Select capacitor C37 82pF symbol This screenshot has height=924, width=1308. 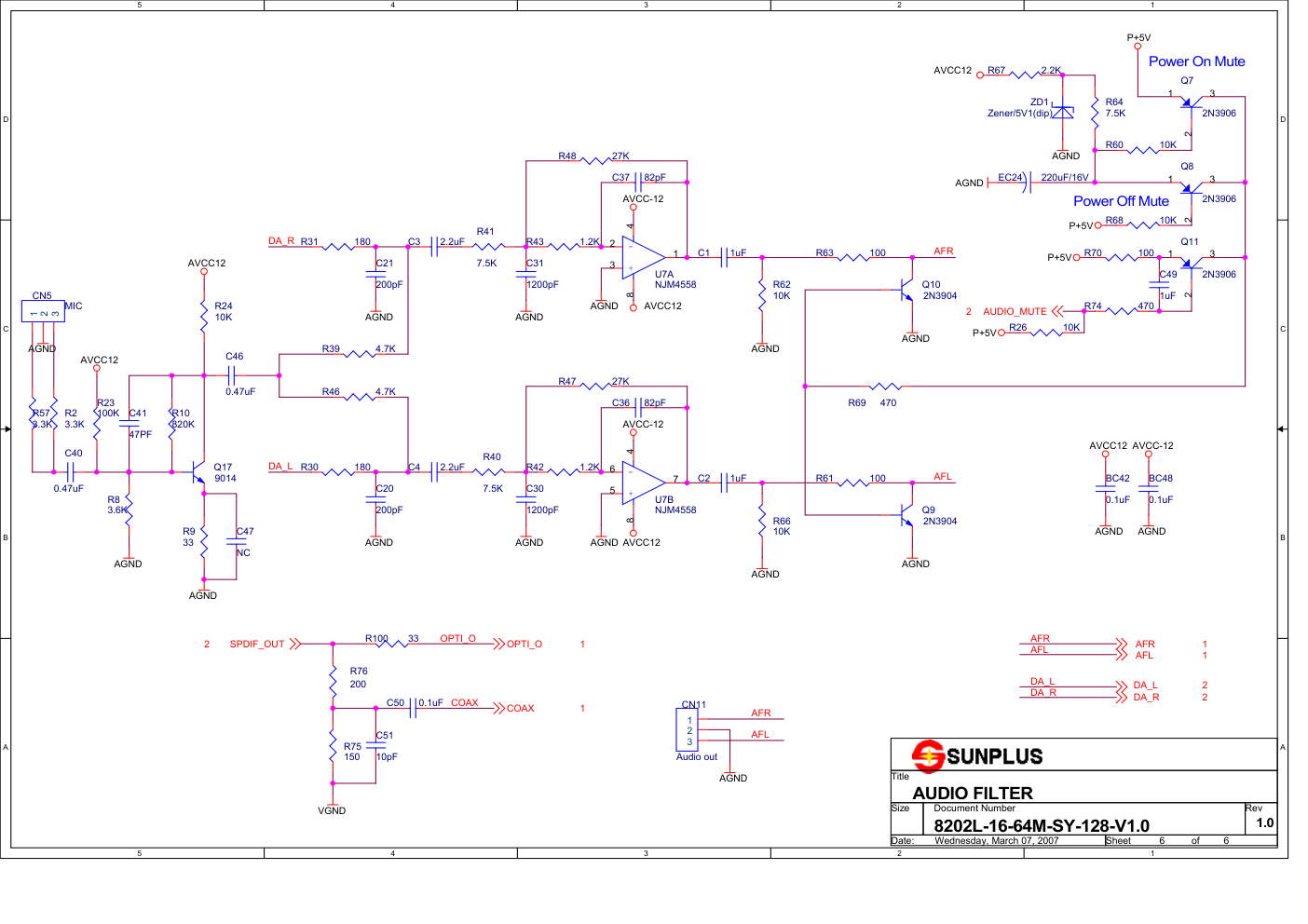(x=637, y=183)
